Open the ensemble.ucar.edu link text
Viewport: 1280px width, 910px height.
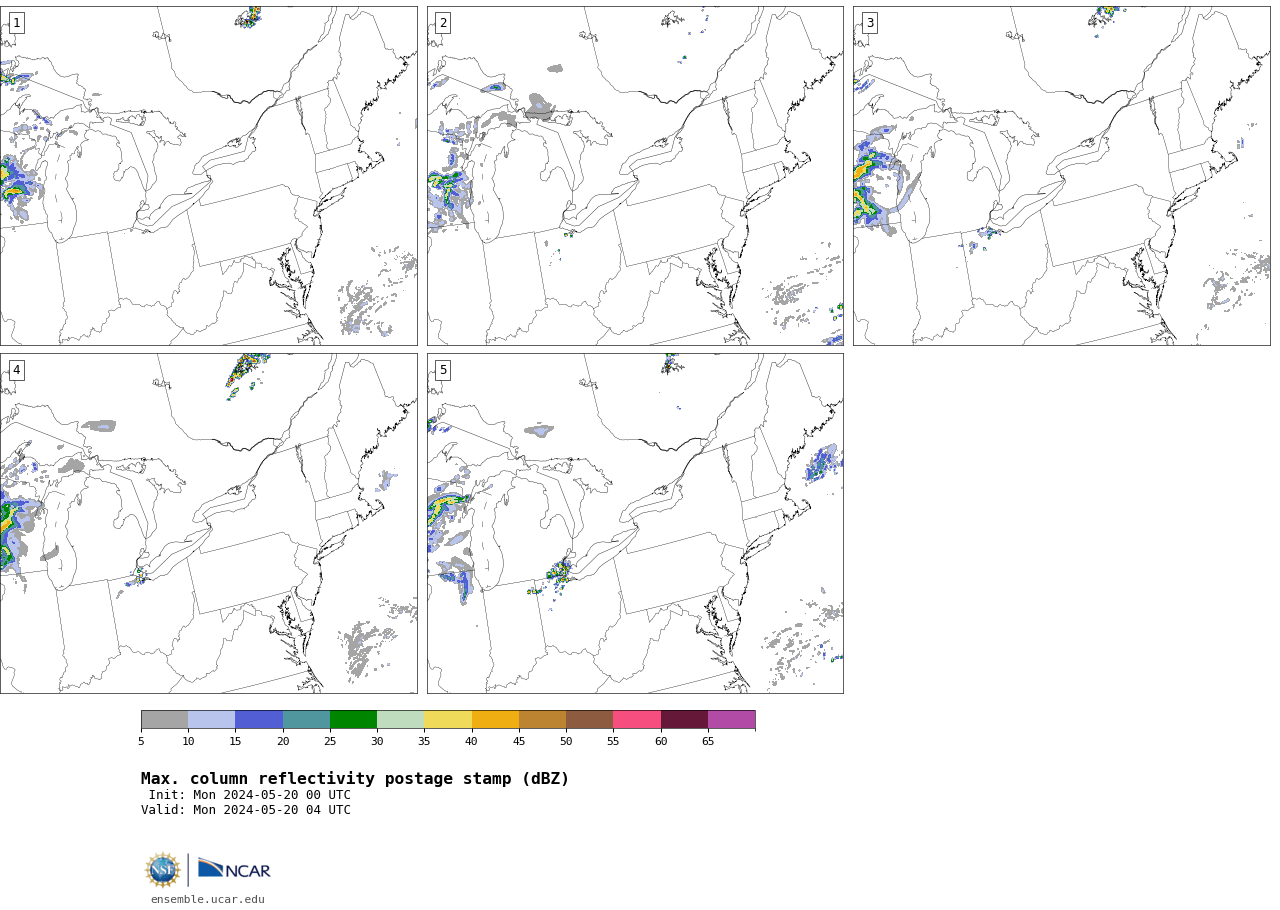click(208, 900)
